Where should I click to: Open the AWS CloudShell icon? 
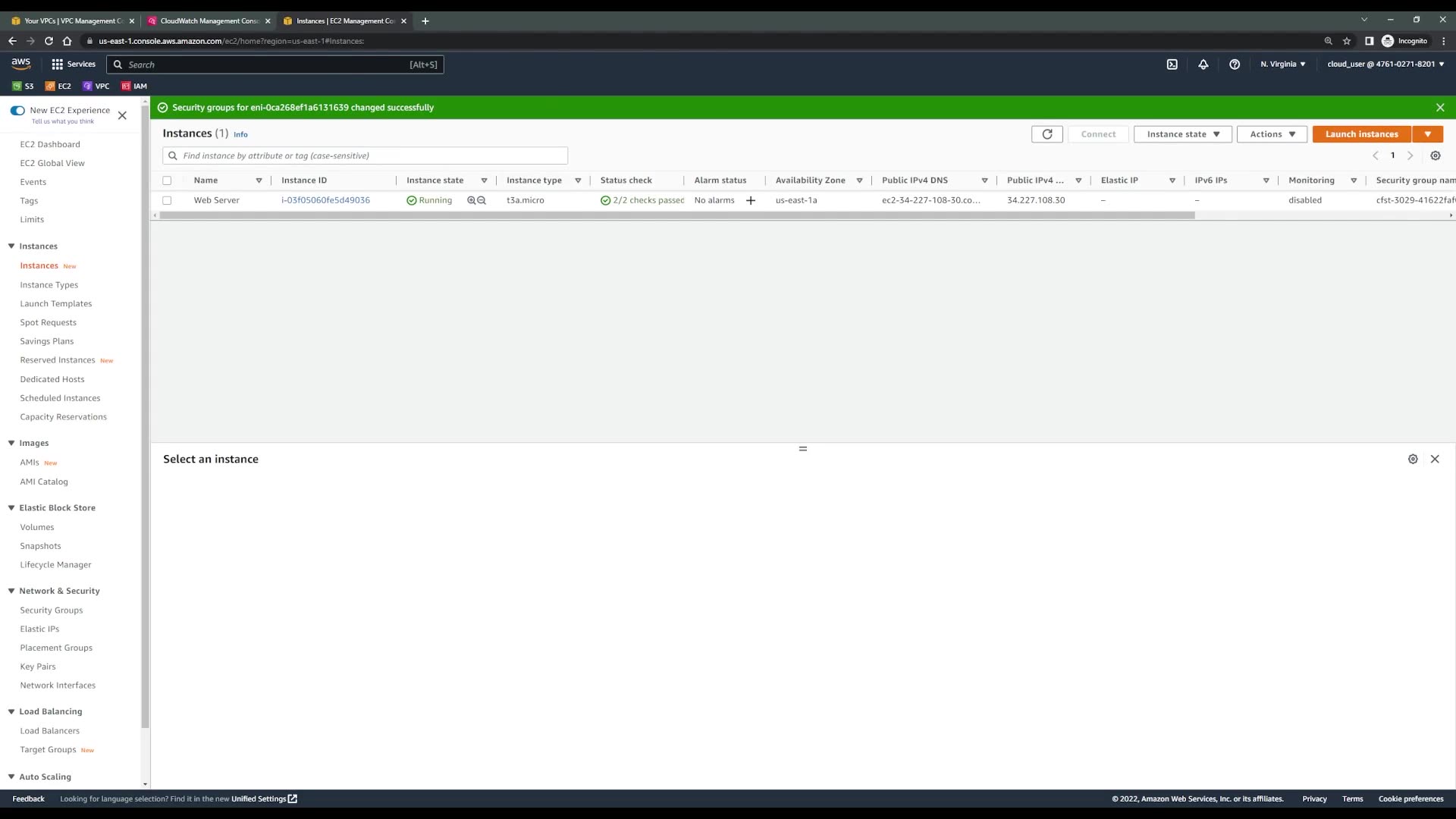pyautogui.click(x=1172, y=64)
